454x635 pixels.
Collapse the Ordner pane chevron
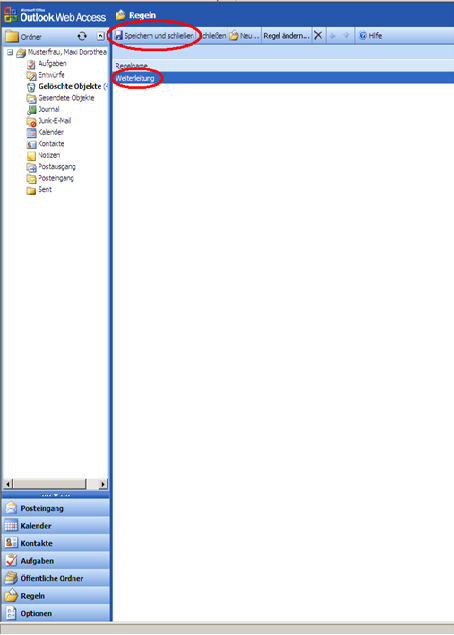(x=100, y=36)
